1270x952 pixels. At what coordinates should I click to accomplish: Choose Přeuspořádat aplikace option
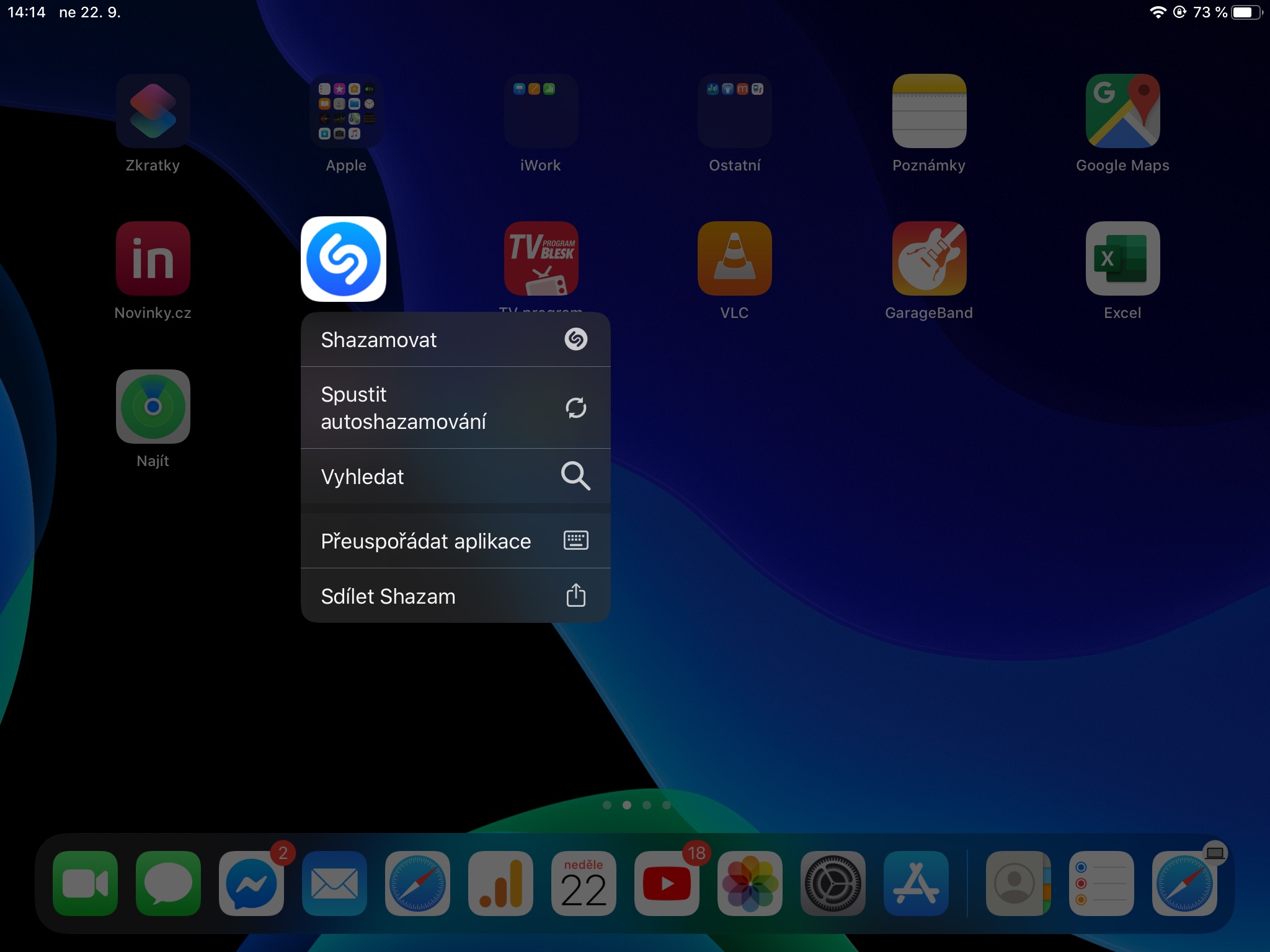coord(455,541)
